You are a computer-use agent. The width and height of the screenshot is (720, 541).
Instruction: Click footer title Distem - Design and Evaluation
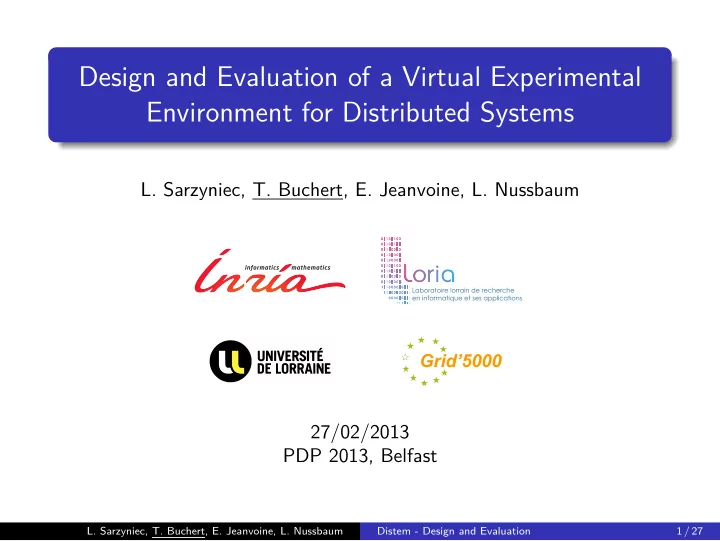454,531
